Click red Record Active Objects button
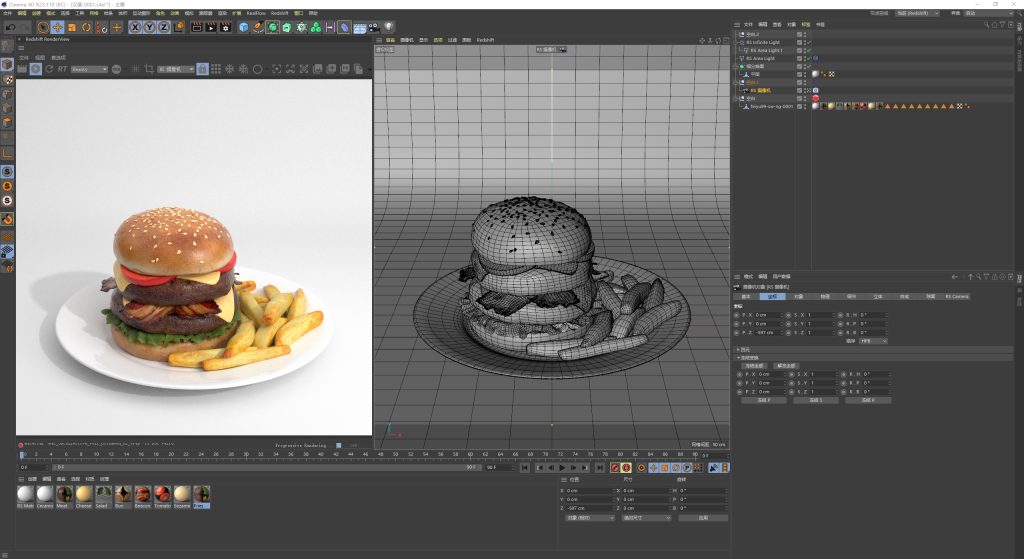The image size is (1024, 559). pyautogui.click(x=615, y=468)
